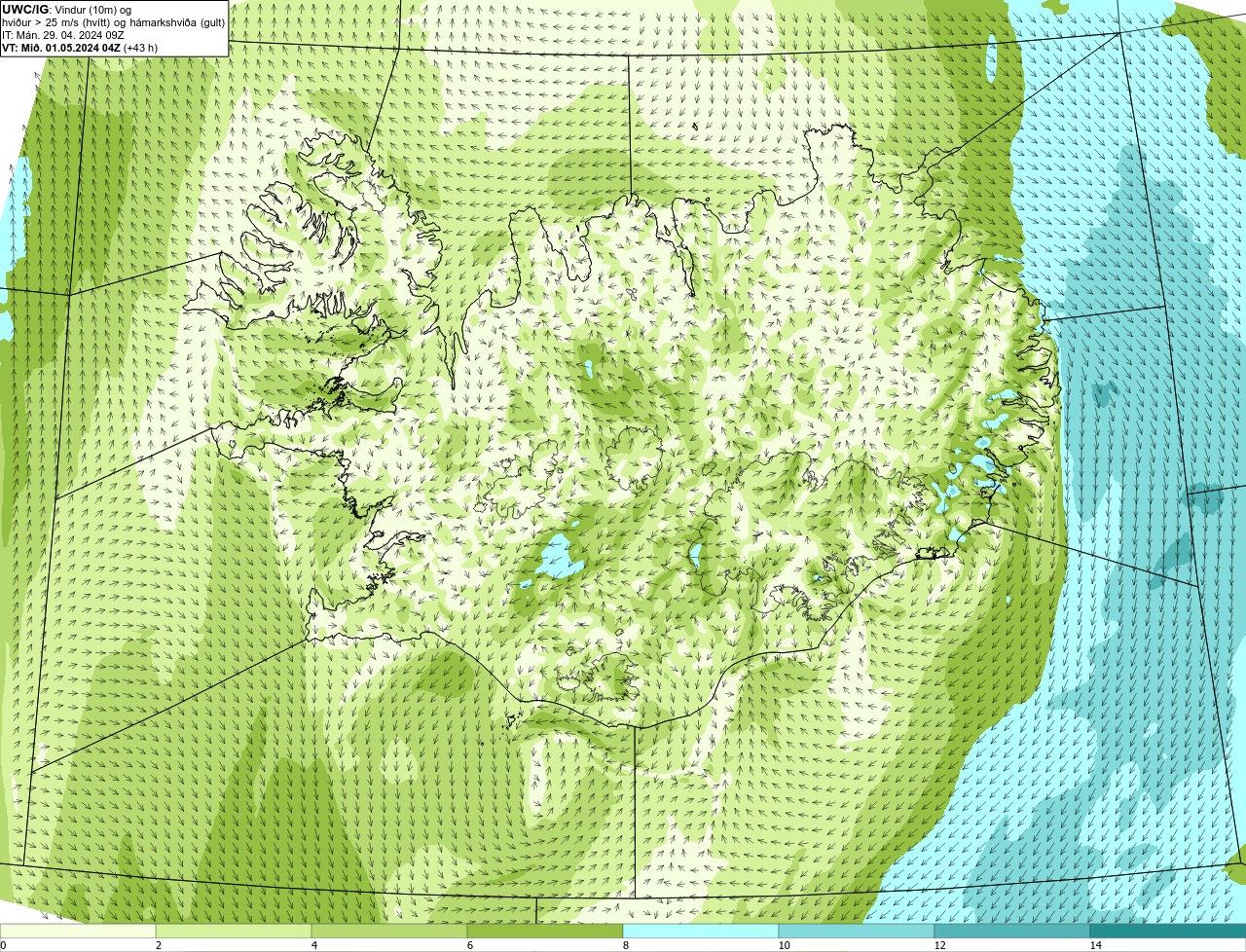Pick the turquoise 10–12 color bar segment
Screen dimensions: 1246x952
pos(857,931)
